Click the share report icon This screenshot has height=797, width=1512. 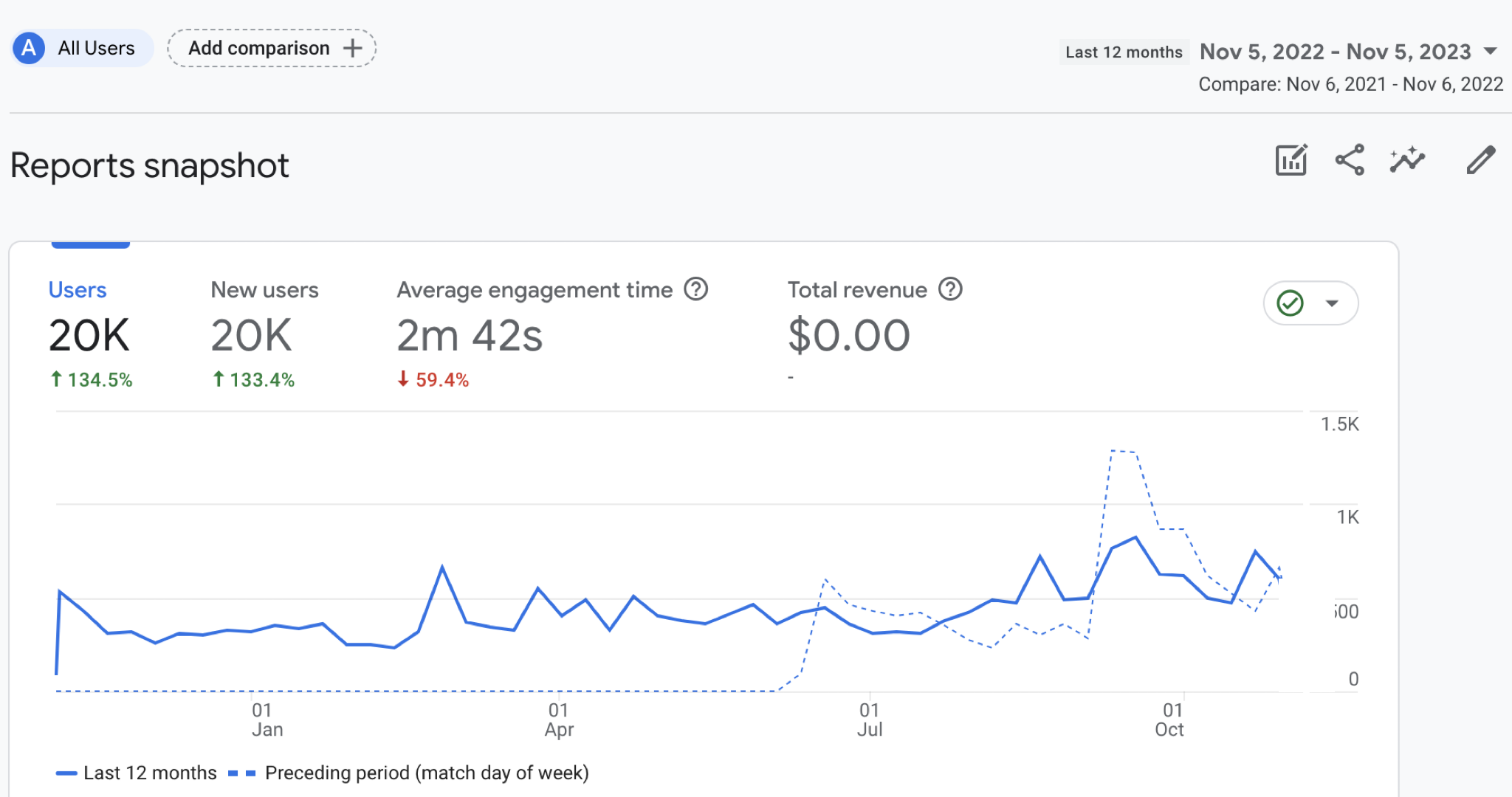[x=1350, y=160]
